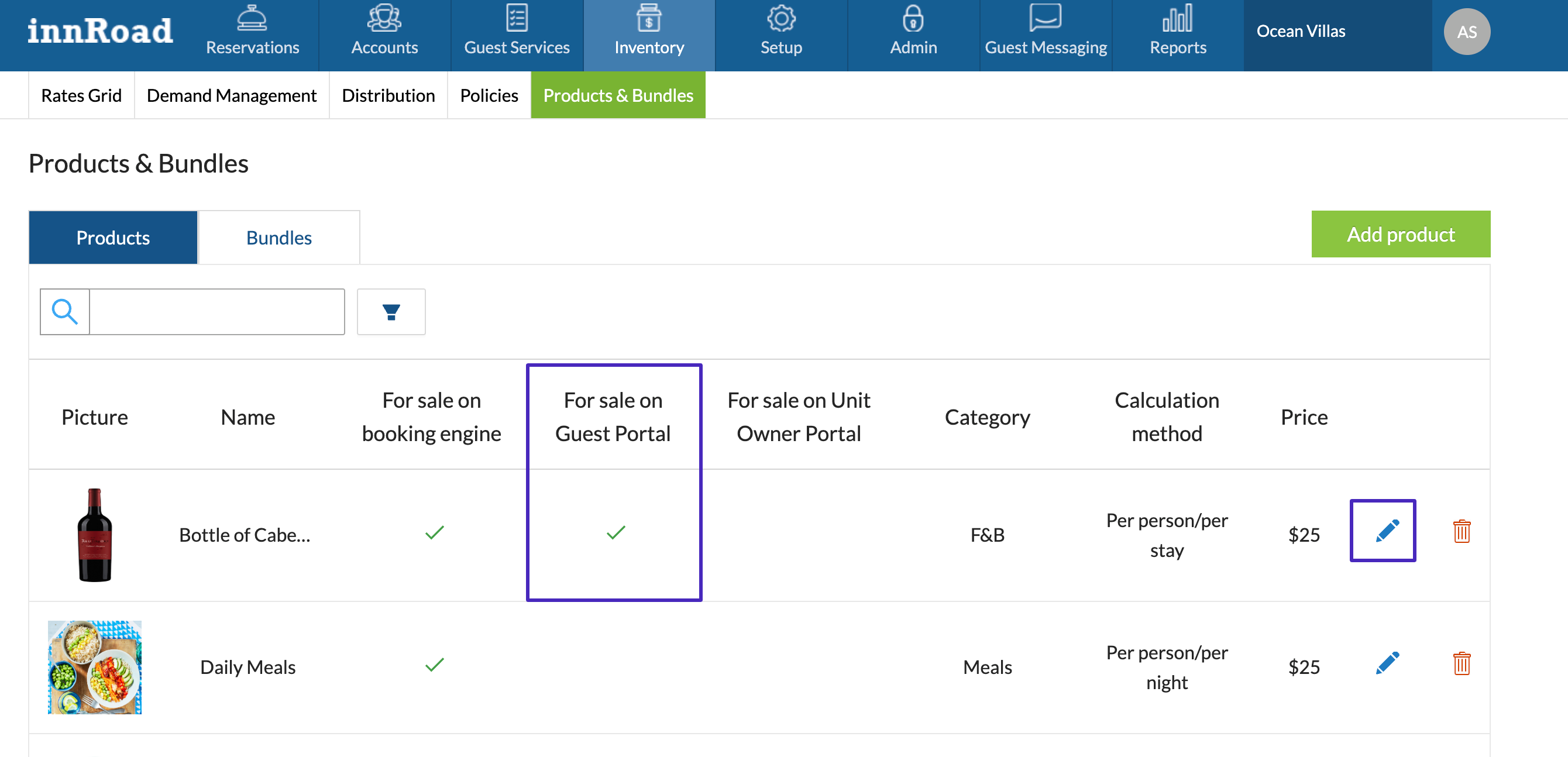The image size is (1568, 757).
Task: Click the Add product button
Action: click(x=1400, y=234)
